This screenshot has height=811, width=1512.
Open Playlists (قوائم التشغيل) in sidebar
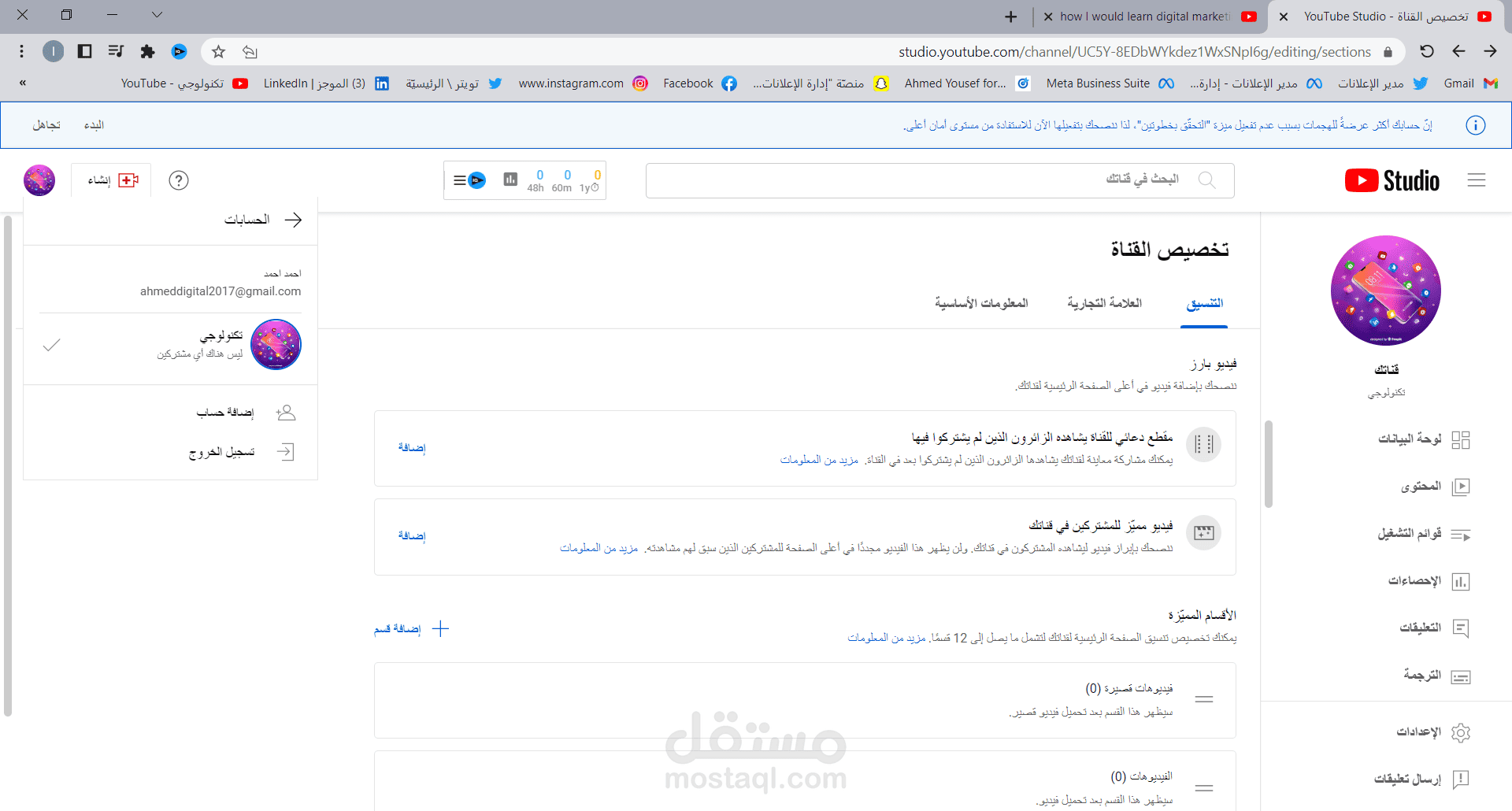click(1460, 535)
